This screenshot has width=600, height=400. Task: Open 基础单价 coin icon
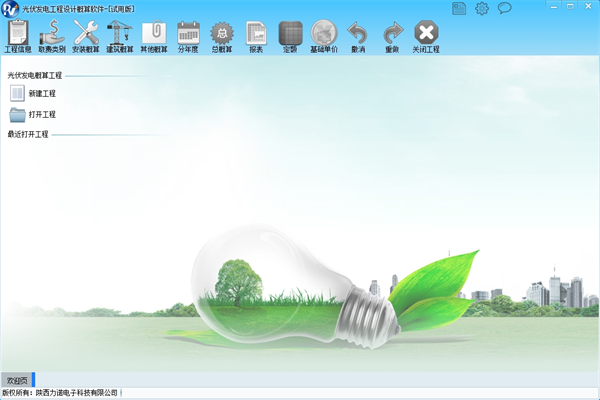[x=324, y=33]
